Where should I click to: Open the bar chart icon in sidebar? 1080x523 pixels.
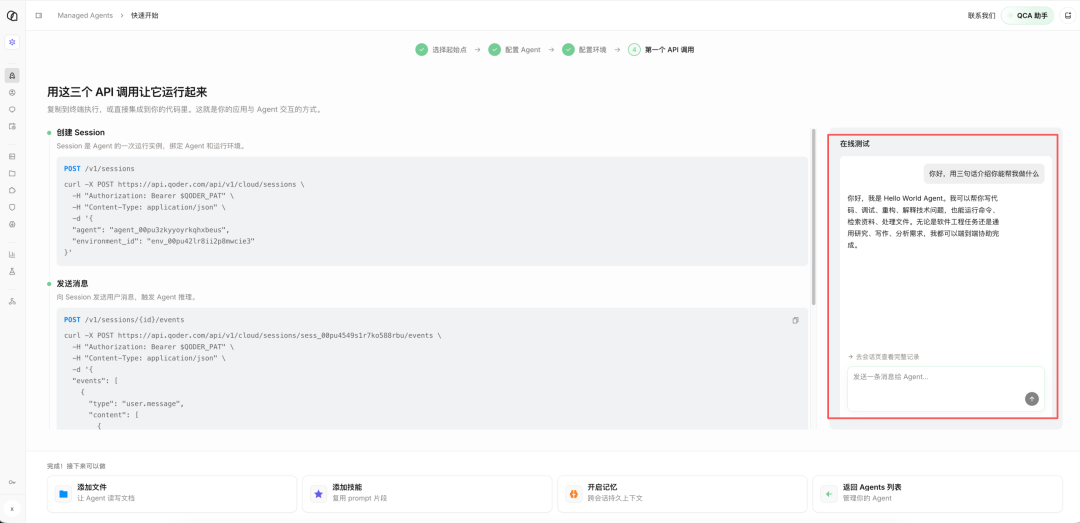pos(12,254)
